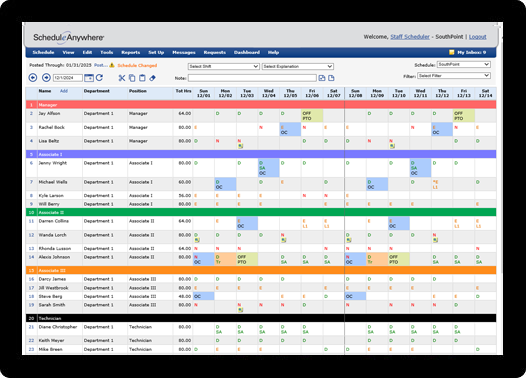Viewport: 526px width, 378px height.
Task: Open the Messages menu
Action: [184, 52]
